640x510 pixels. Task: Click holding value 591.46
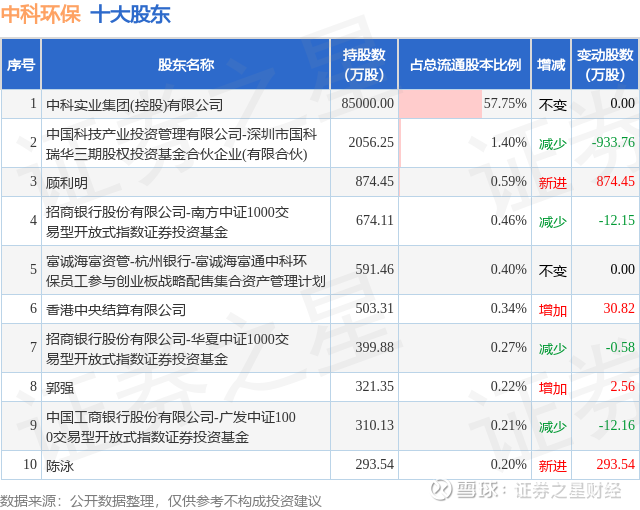[x=374, y=269]
